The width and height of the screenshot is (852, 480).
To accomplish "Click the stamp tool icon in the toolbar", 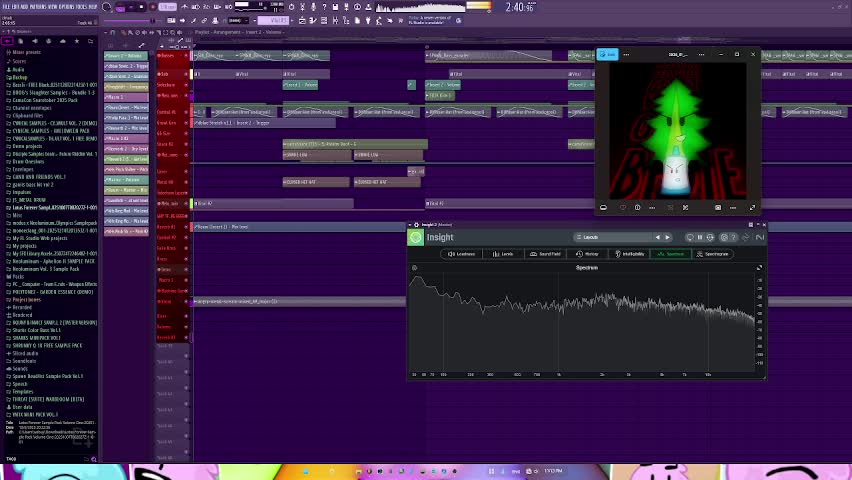I will pyautogui.click(x=215, y=21).
